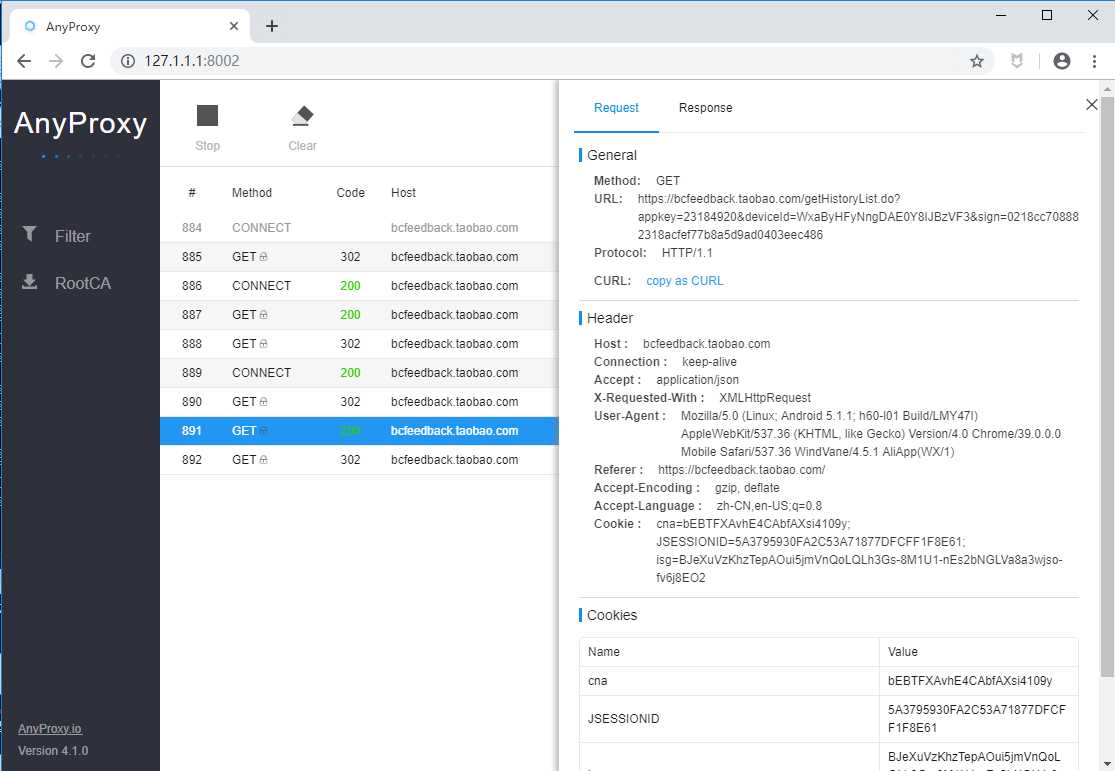Select request row number 892
The image size is (1115, 771).
(x=359, y=459)
